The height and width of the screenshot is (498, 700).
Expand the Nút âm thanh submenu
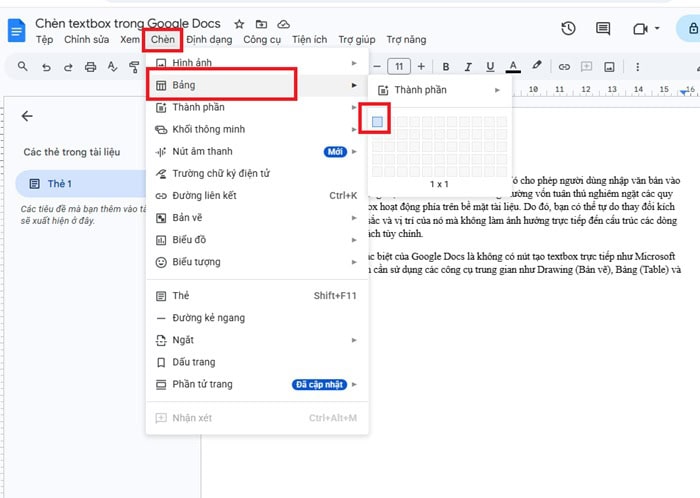tap(257, 151)
